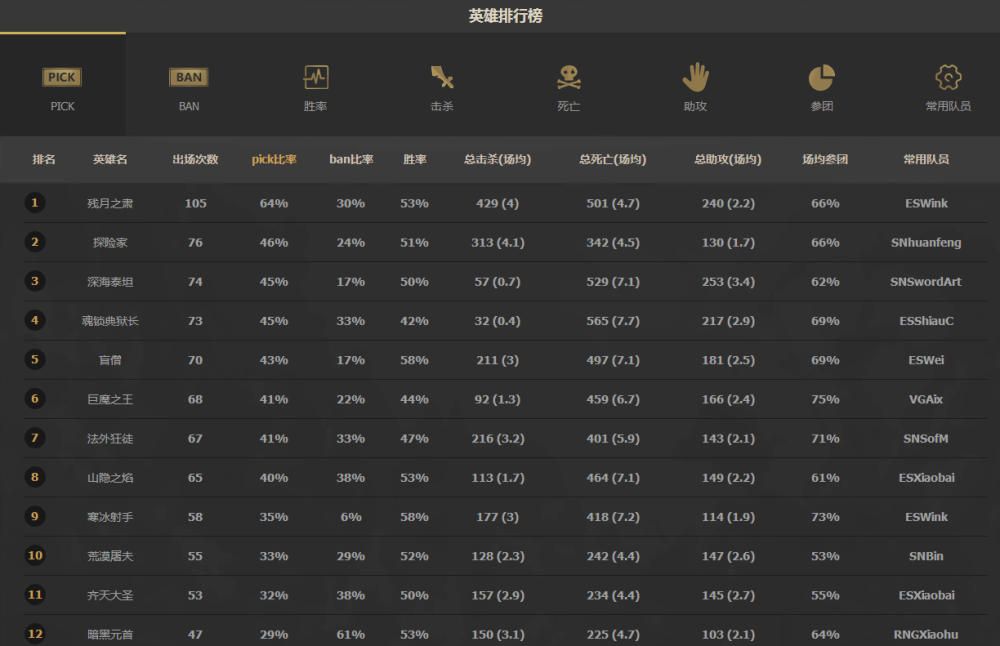
Task: Switch to the BAN tab label
Action: [x=189, y=106]
